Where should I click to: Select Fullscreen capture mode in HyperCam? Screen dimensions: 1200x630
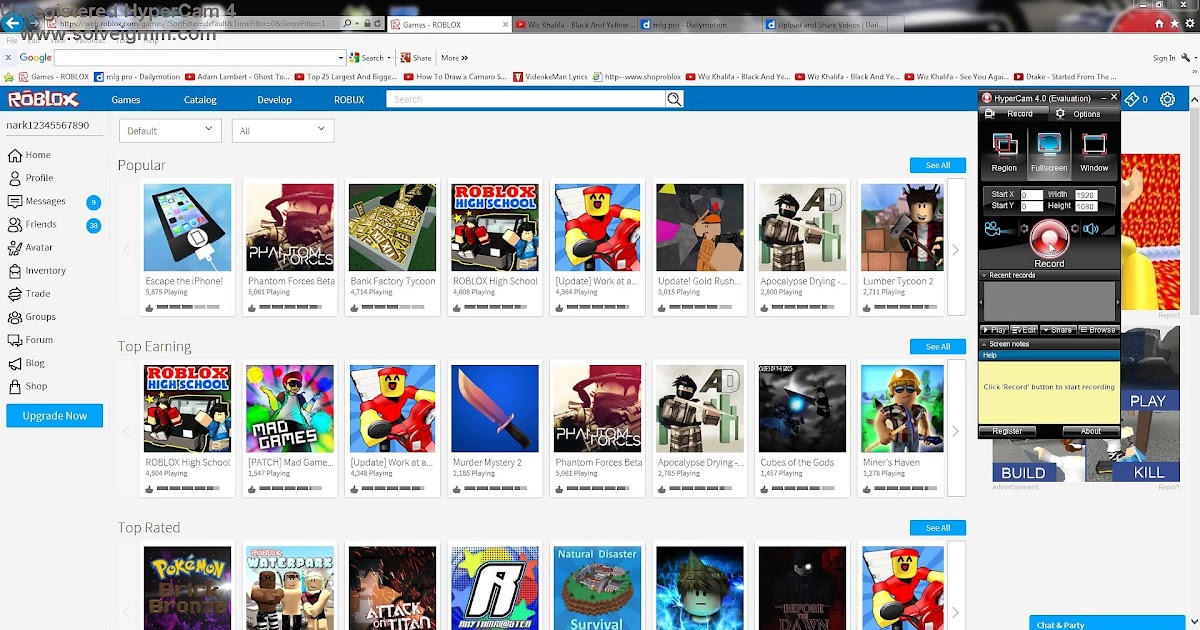point(1049,153)
